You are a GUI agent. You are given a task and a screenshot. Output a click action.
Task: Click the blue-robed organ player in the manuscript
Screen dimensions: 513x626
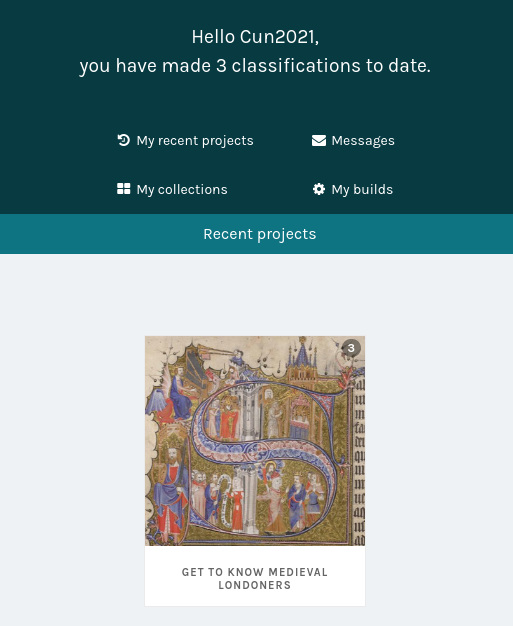point(180,393)
